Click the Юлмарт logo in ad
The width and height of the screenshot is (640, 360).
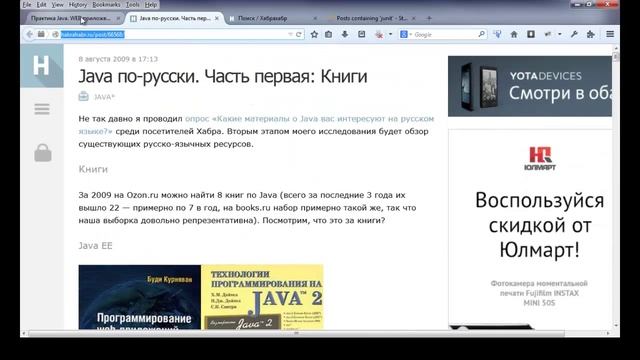[x=540, y=159]
